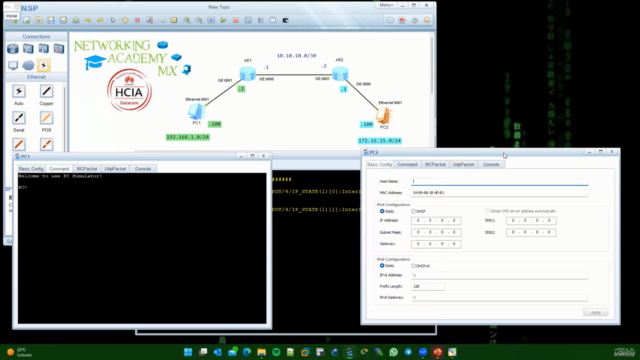640x360 pixels.
Task: Click the Save As toolbar icon
Action: coord(63,20)
